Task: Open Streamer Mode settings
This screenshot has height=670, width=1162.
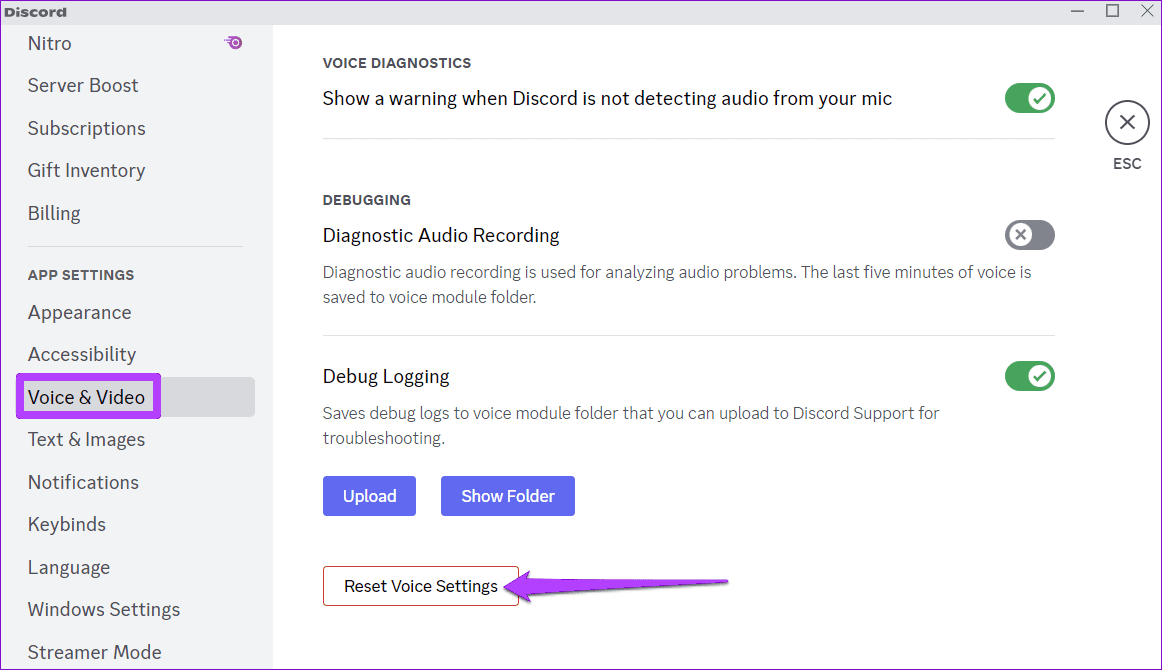Action: point(94,652)
